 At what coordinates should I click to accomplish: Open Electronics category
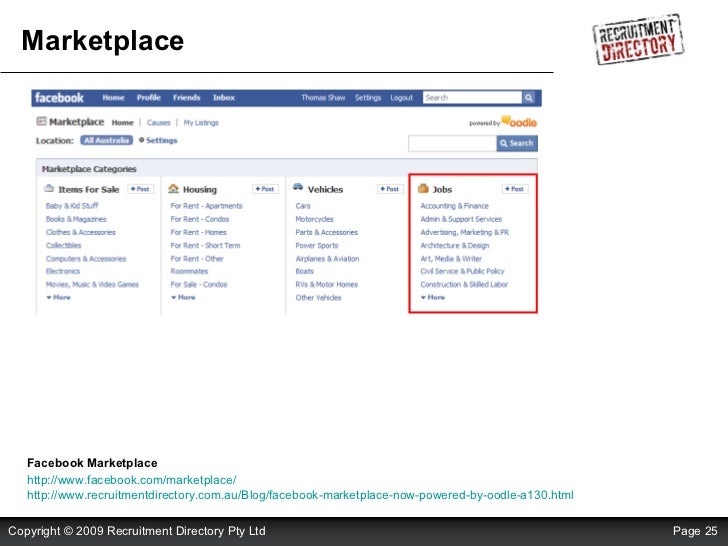pos(63,271)
